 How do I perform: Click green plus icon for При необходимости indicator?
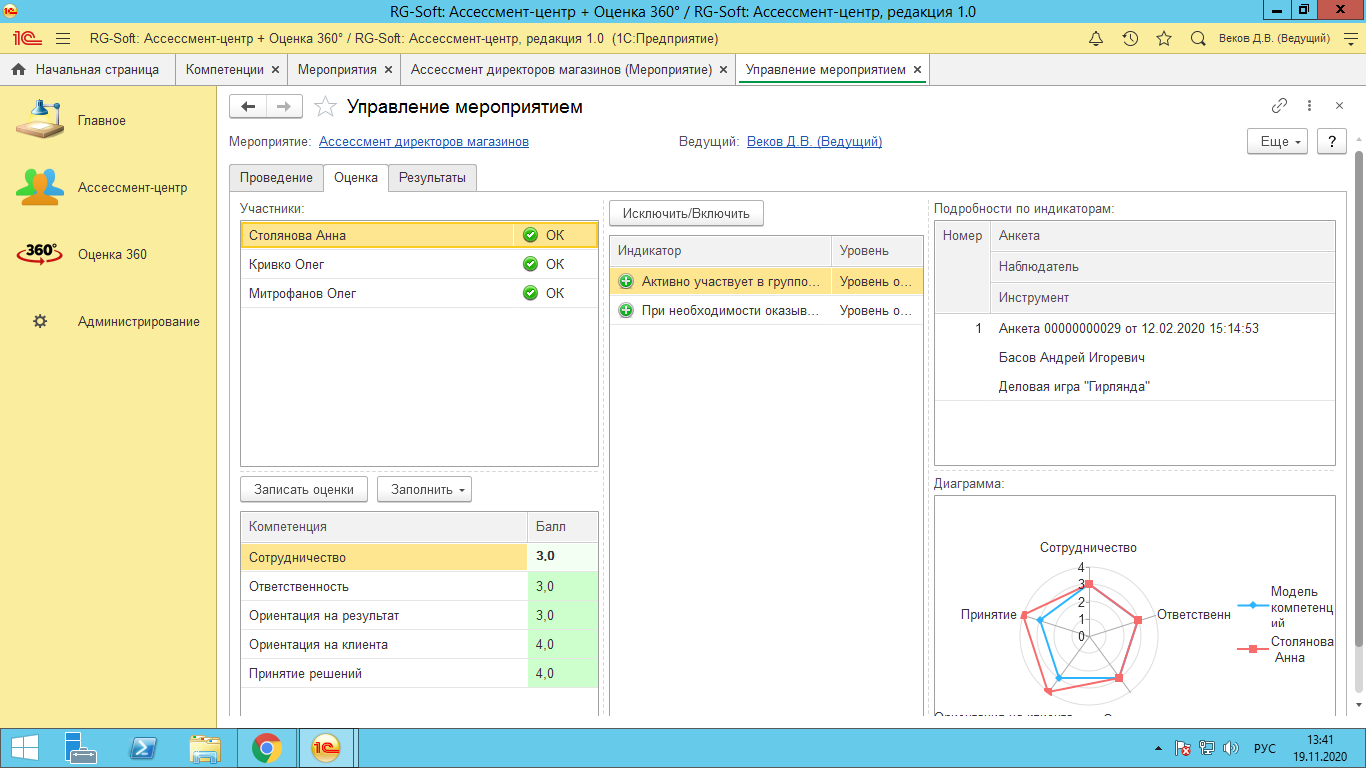(626, 310)
